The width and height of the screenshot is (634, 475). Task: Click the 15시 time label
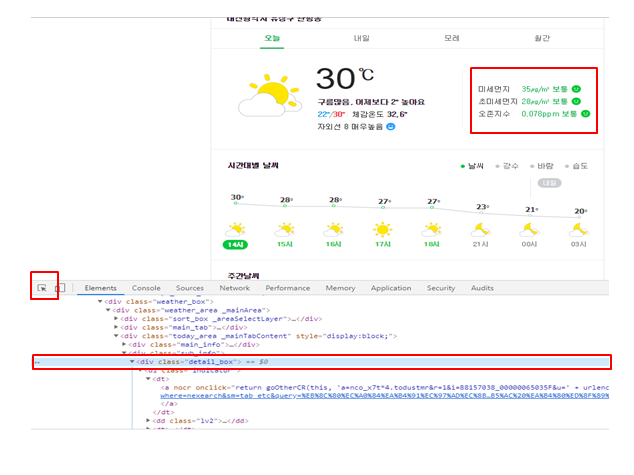pyautogui.click(x=285, y=244)
